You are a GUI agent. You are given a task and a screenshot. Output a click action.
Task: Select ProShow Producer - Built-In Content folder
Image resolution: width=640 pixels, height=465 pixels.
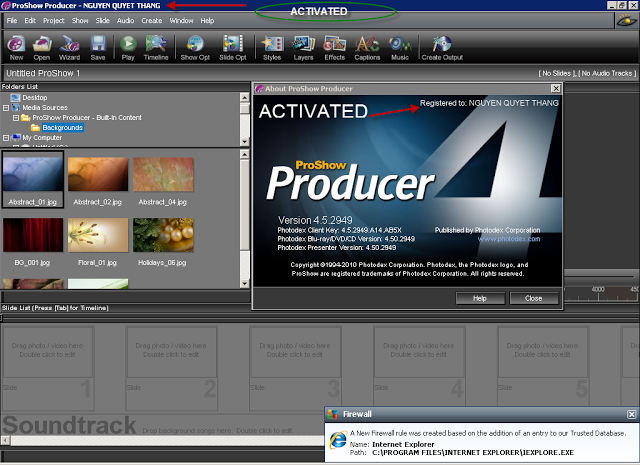pyautogui.click(x=87, y=118)
